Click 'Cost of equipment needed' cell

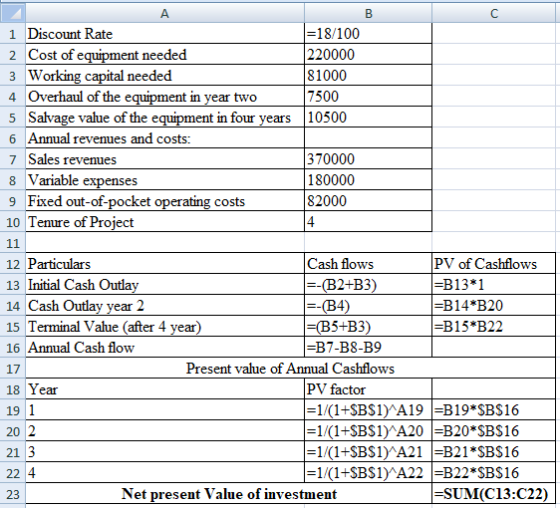coord(165,55)
